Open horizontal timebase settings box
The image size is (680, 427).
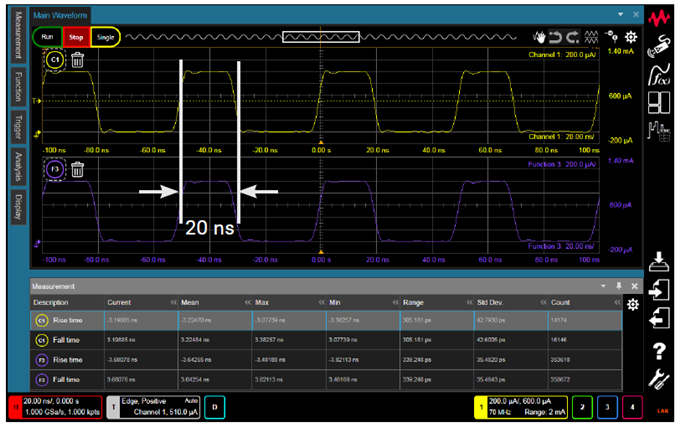[56, 407]
